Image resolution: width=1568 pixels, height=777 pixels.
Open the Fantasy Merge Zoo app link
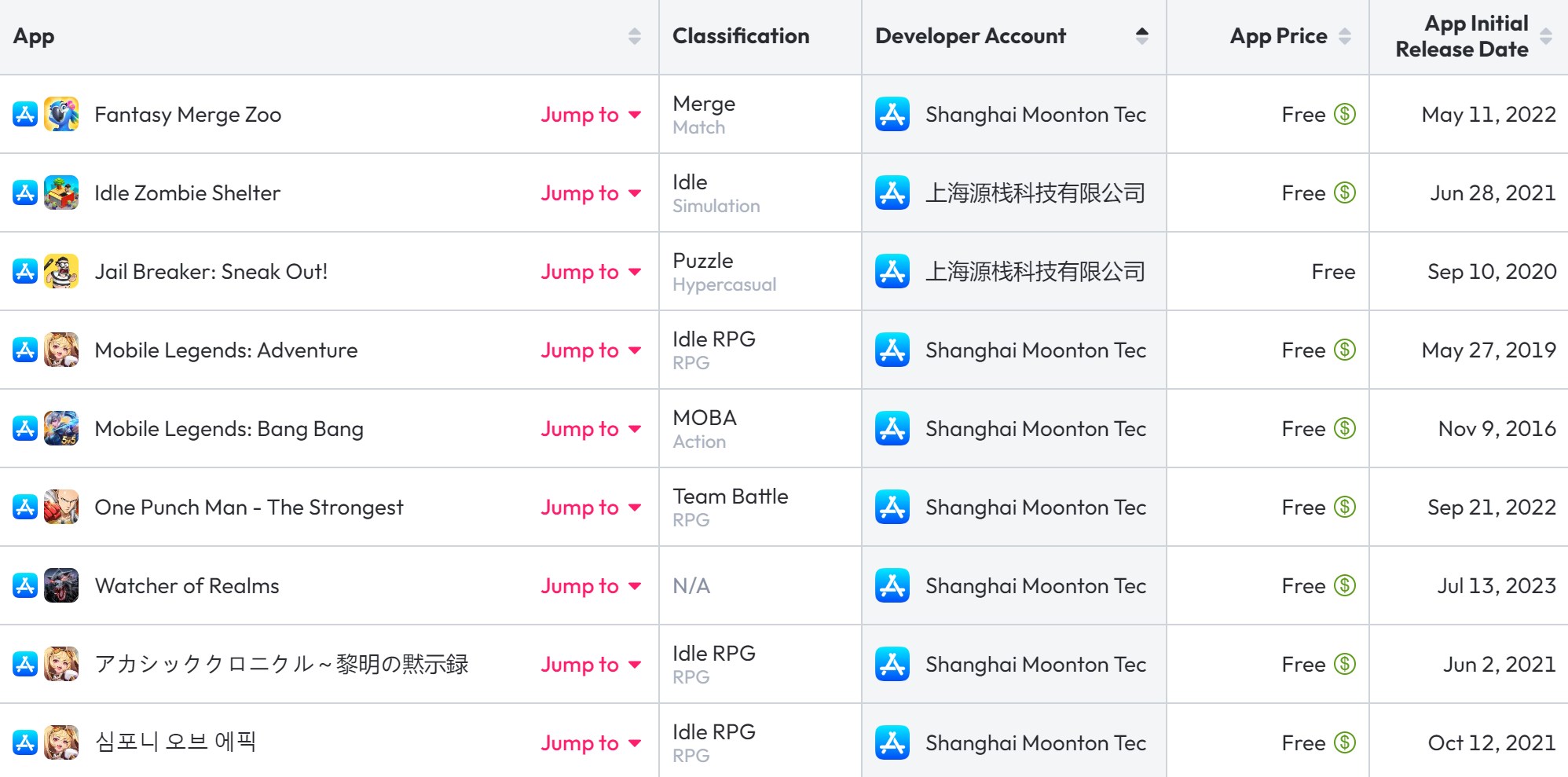click(188, 115)
